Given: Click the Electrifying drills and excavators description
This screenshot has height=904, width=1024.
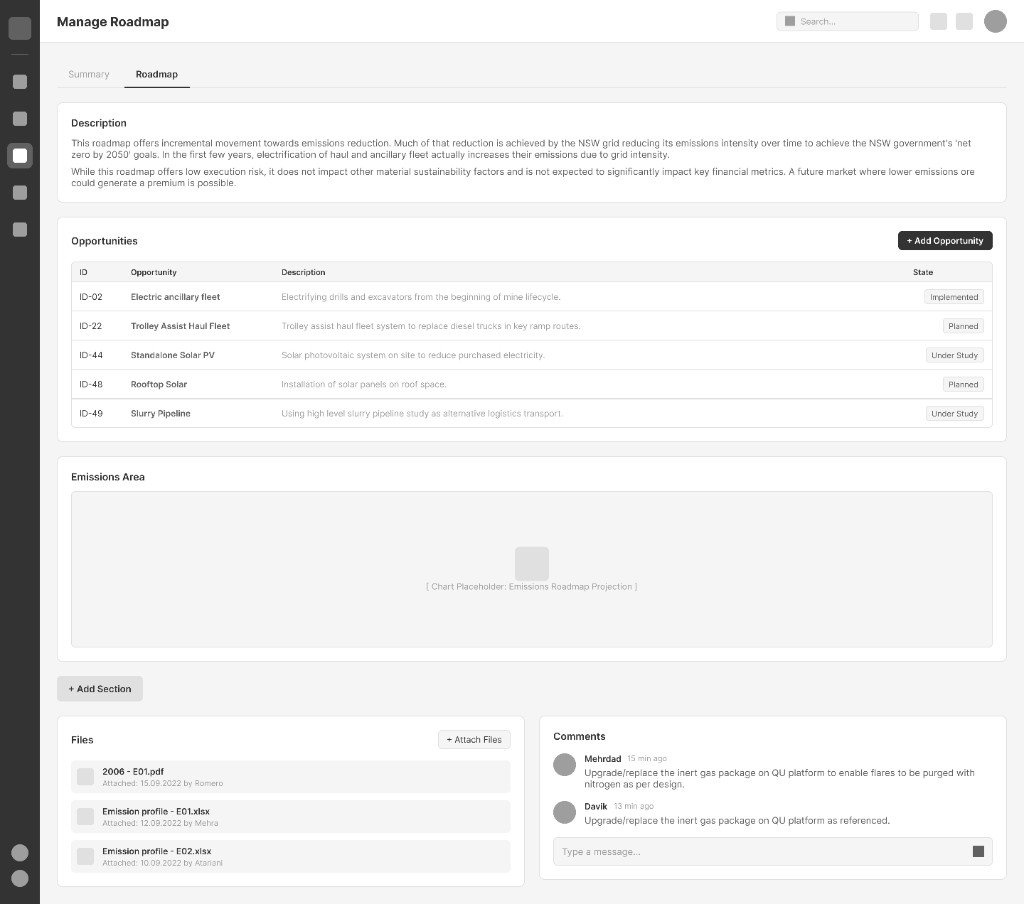Looking at the screenshot, I should coord(421,297).
